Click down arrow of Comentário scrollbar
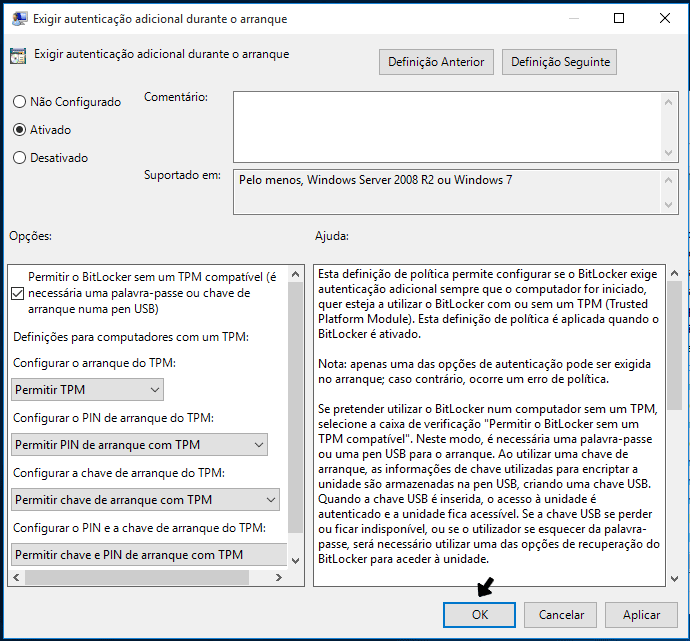690x641 pixels. point(668,153)
